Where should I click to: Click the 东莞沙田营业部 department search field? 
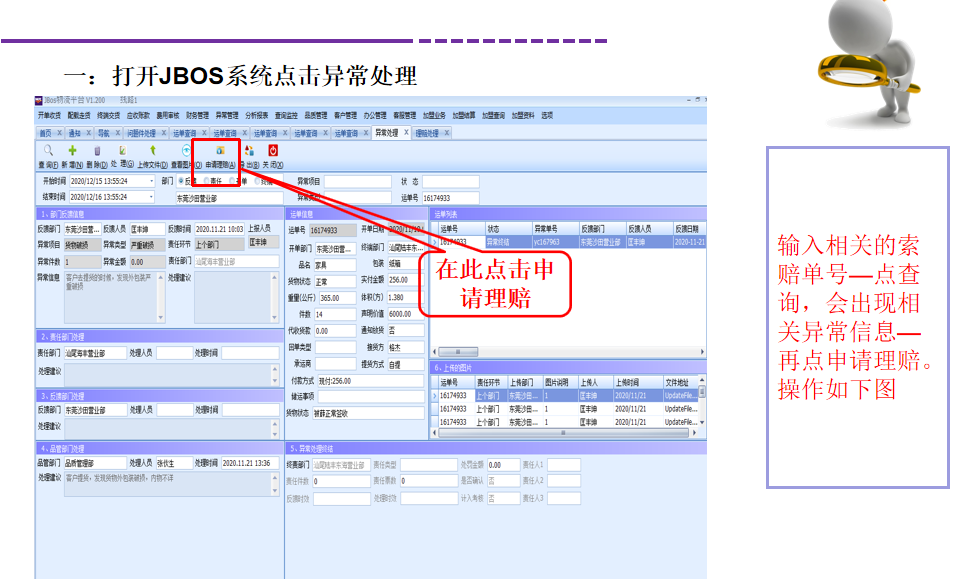[229, 198]
